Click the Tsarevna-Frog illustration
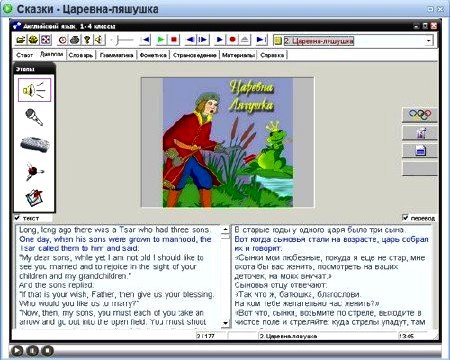The width and height of the screenshot is (450, 360). pos(228,142)
